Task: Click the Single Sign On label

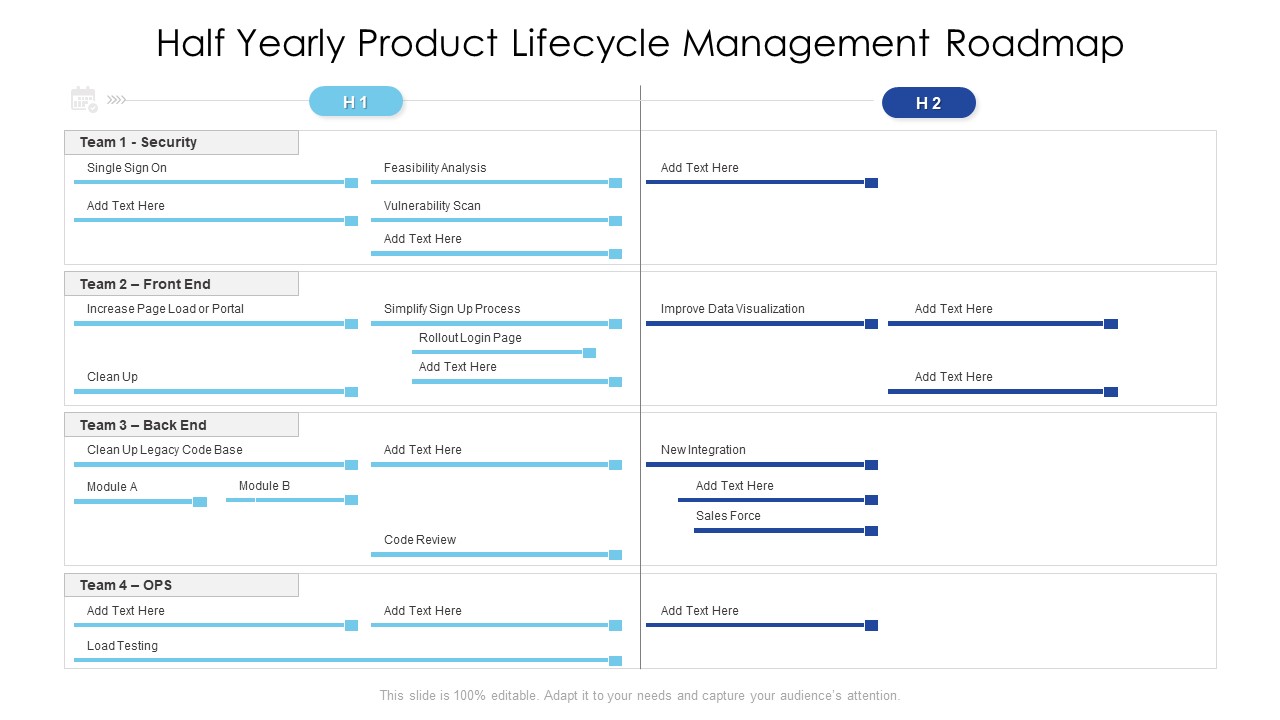Action: point(127,168)
